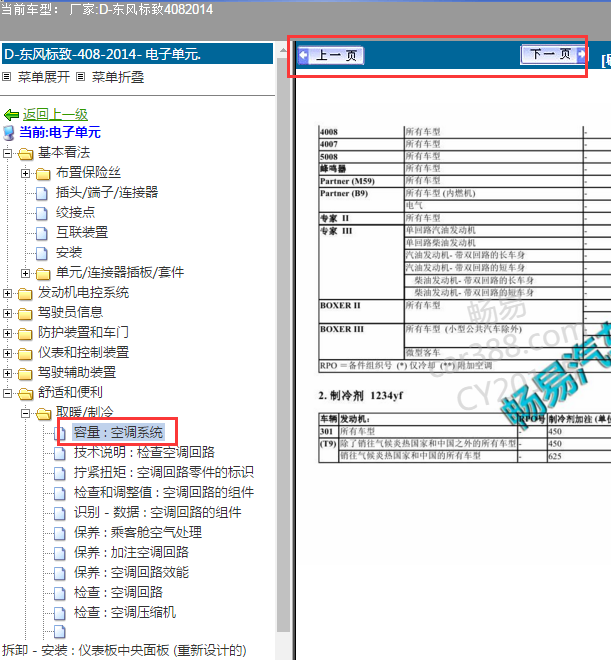Viewport: 611px width, 660px height.
Task: Click page icon beside 检查：空调压缩机
Action: click(60, 613)
